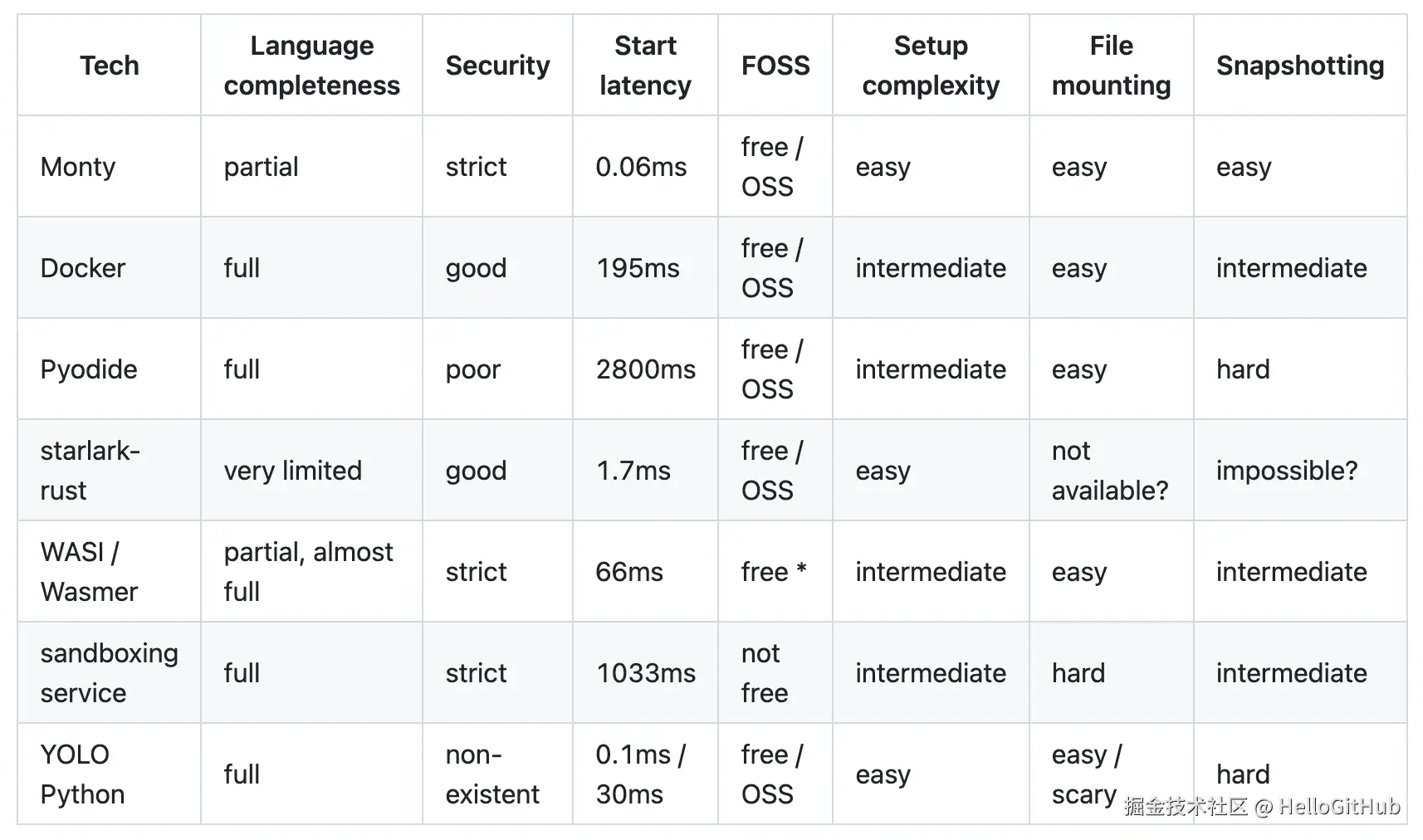Select the "Snapshotting" column header
Image resolution: width=1423 pixels, height=840 pixels.
click(1299, 66)
